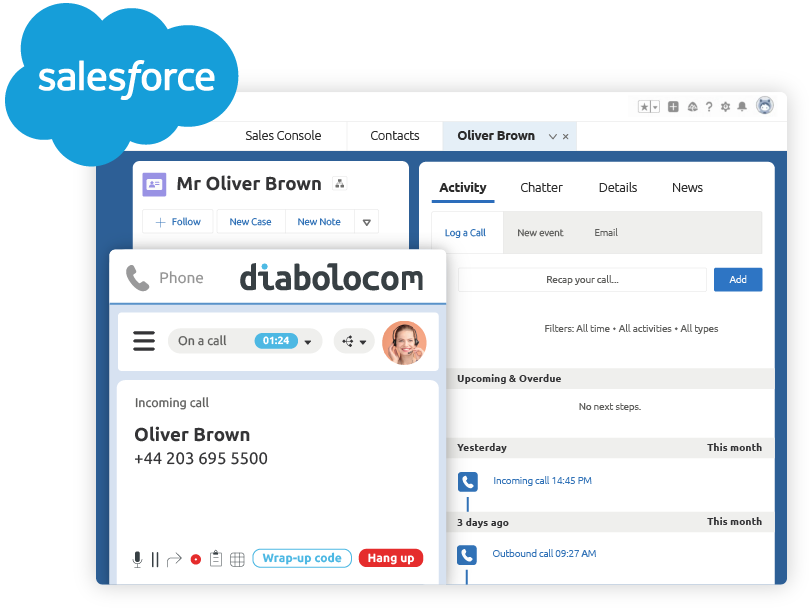The image size is (809, 616).
Task: Click the No next steps text
Action: click(x=610, y=407)
